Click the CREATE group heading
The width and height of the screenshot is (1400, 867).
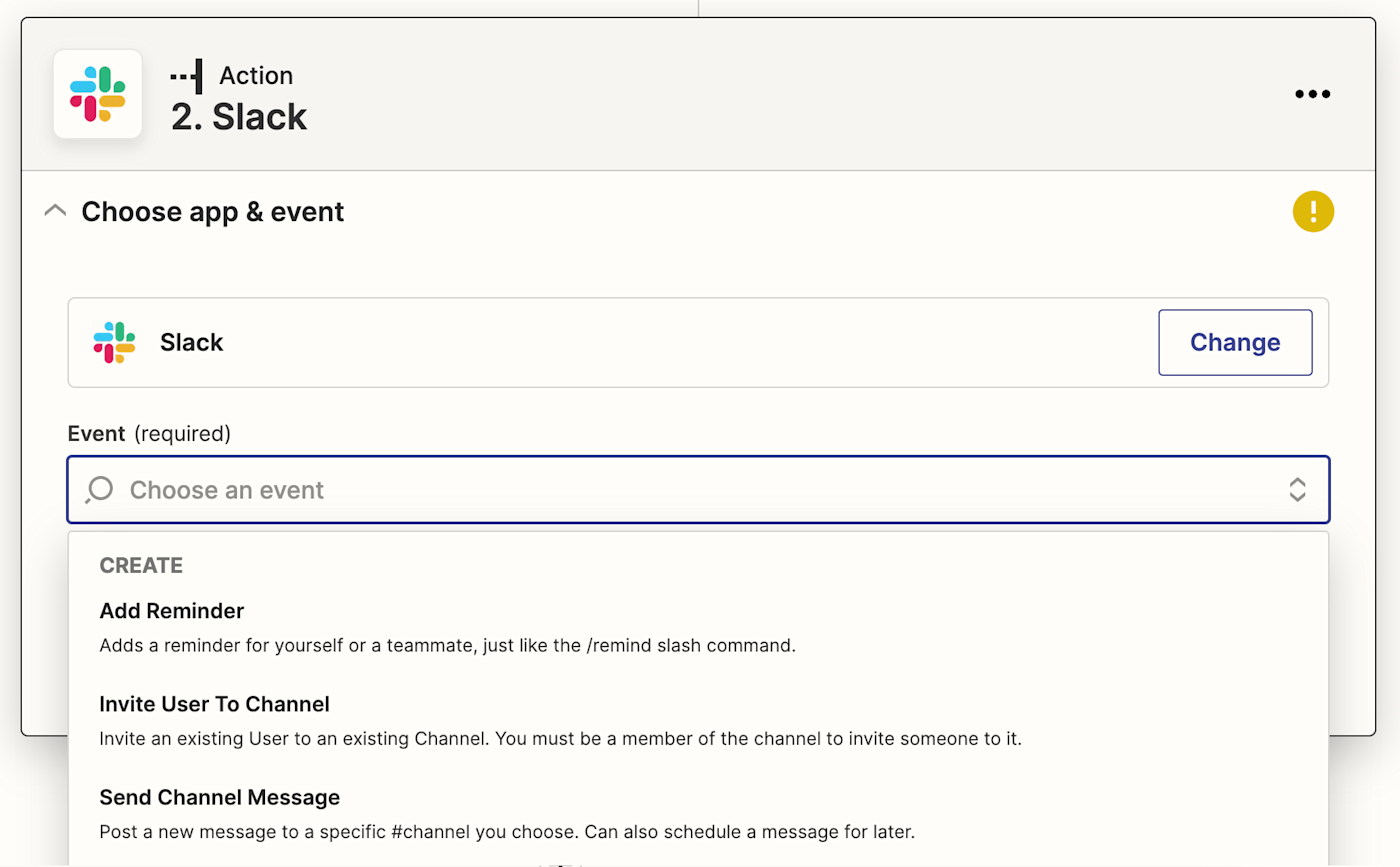(141, 566)
